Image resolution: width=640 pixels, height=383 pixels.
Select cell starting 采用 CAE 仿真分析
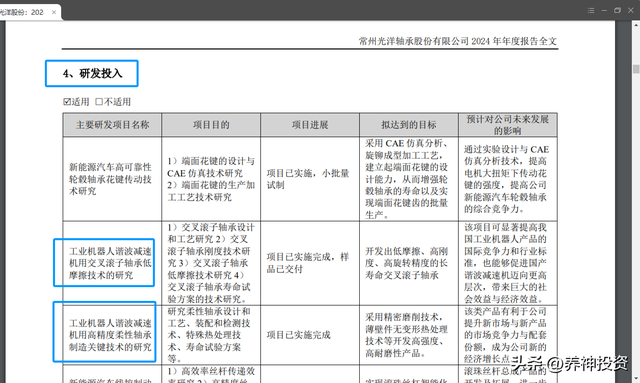409,179
